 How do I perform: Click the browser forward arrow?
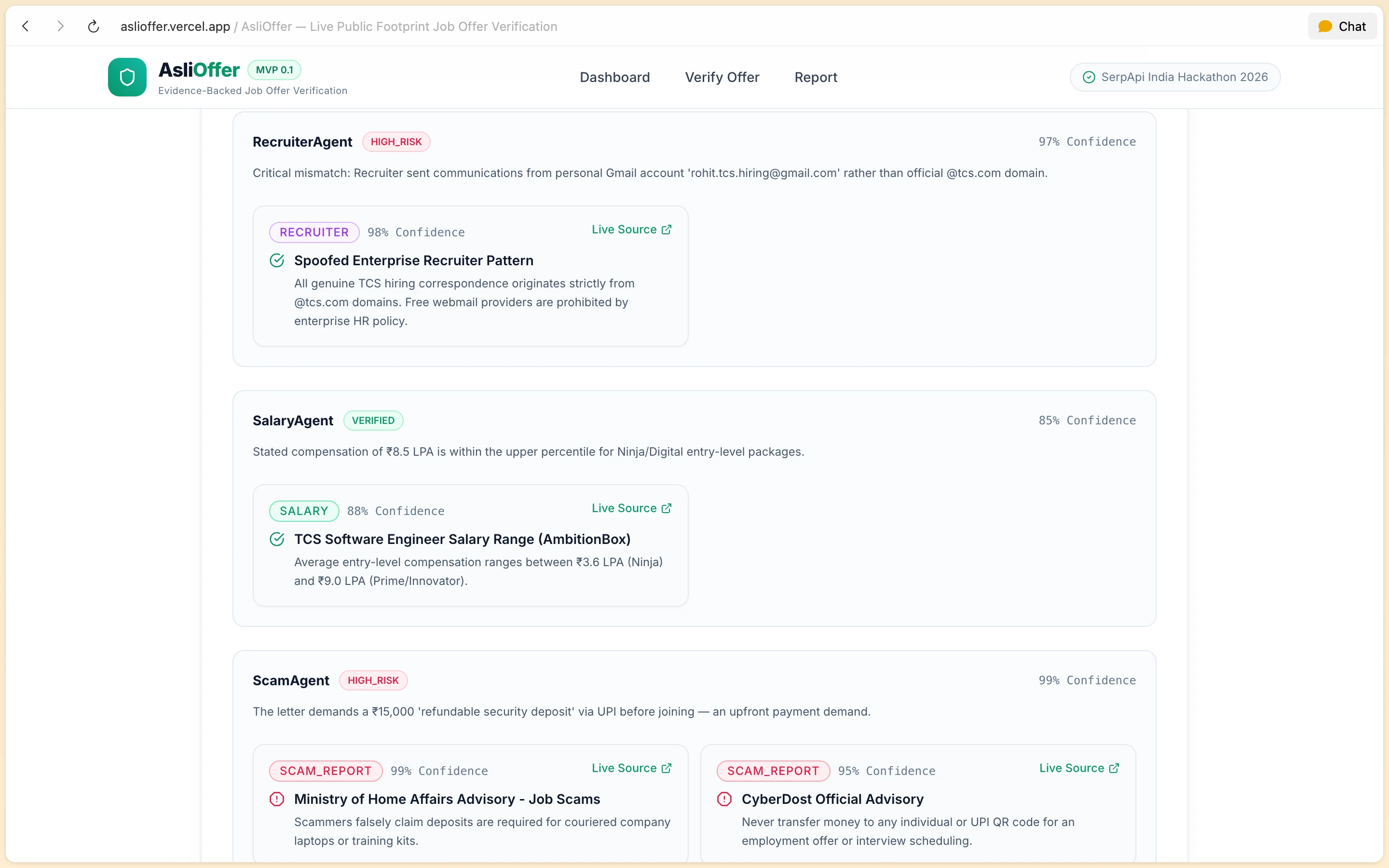60,26
